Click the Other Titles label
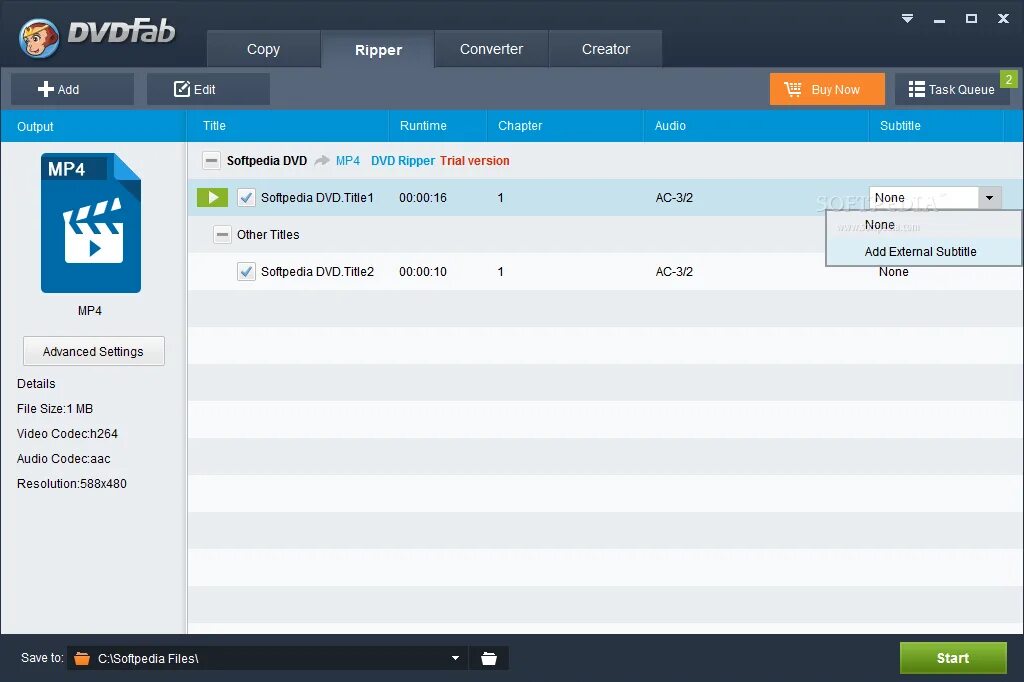This screenshot has height=682, width=1024. click(x=268, y=235)
